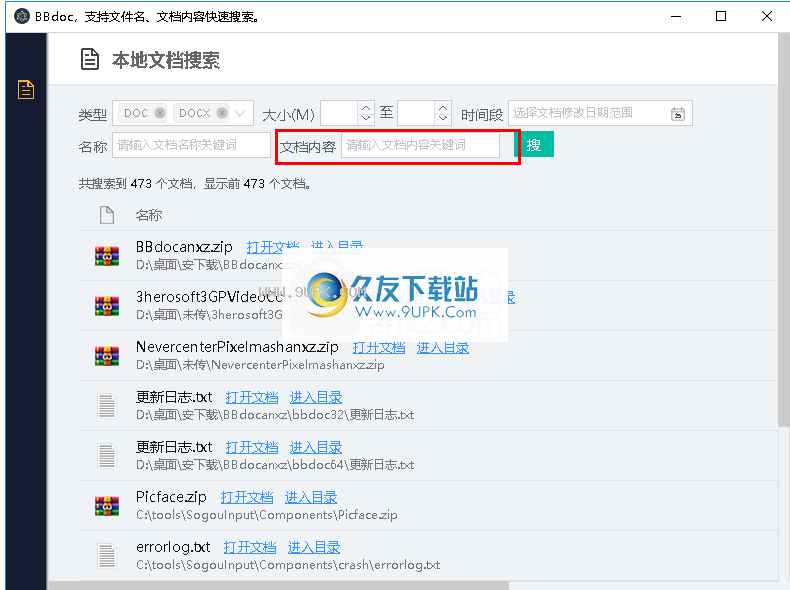The image size is (790, 590).
Task: Enter directory link for Picface.zip
Action: 311,497
